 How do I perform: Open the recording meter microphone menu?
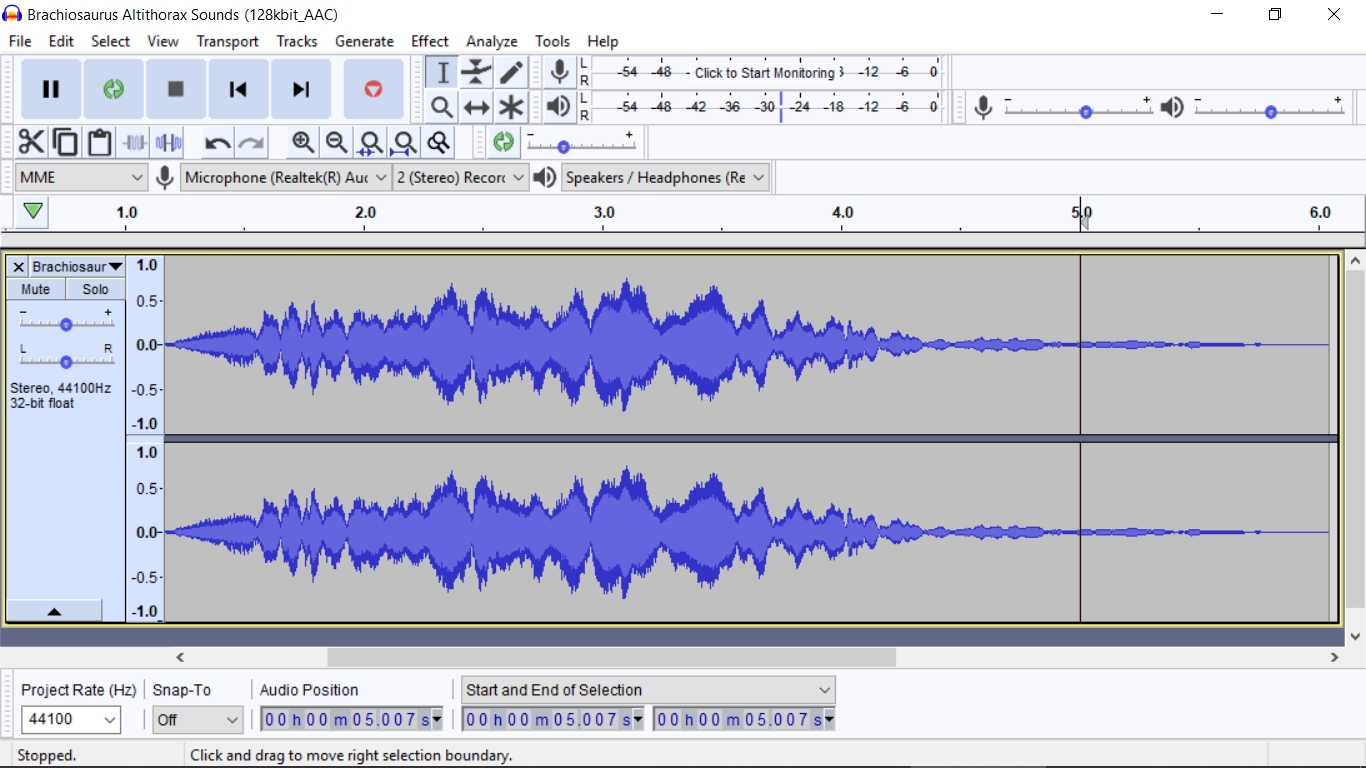click(560, 72)
